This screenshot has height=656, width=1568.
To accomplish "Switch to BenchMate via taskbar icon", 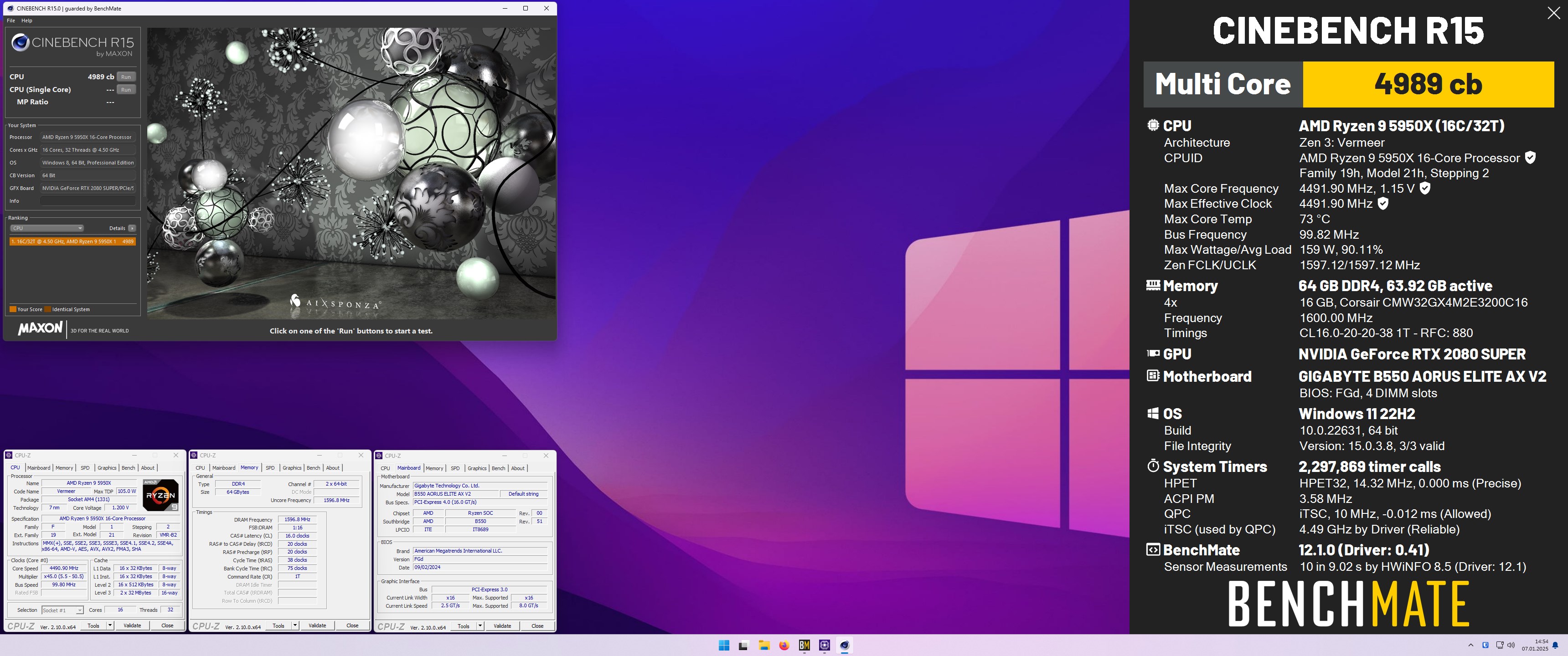I will (804, 646).
